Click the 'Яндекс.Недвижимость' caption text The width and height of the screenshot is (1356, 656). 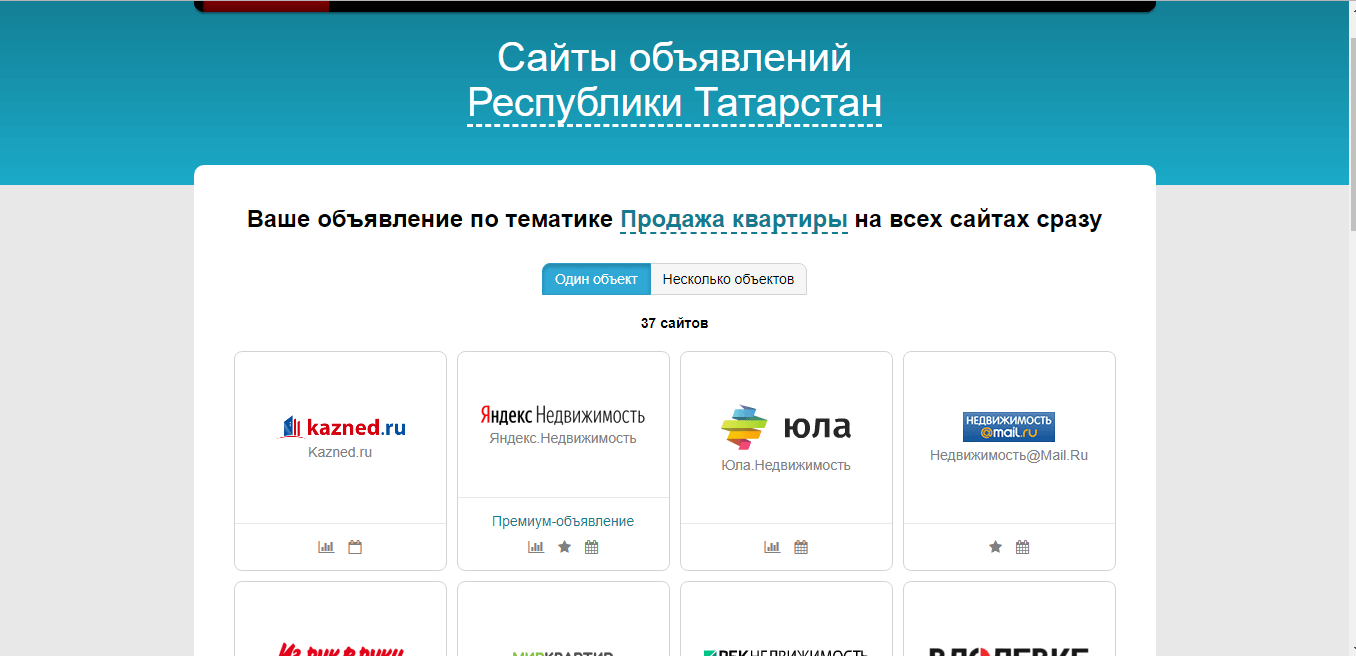[x=563, y=438]
